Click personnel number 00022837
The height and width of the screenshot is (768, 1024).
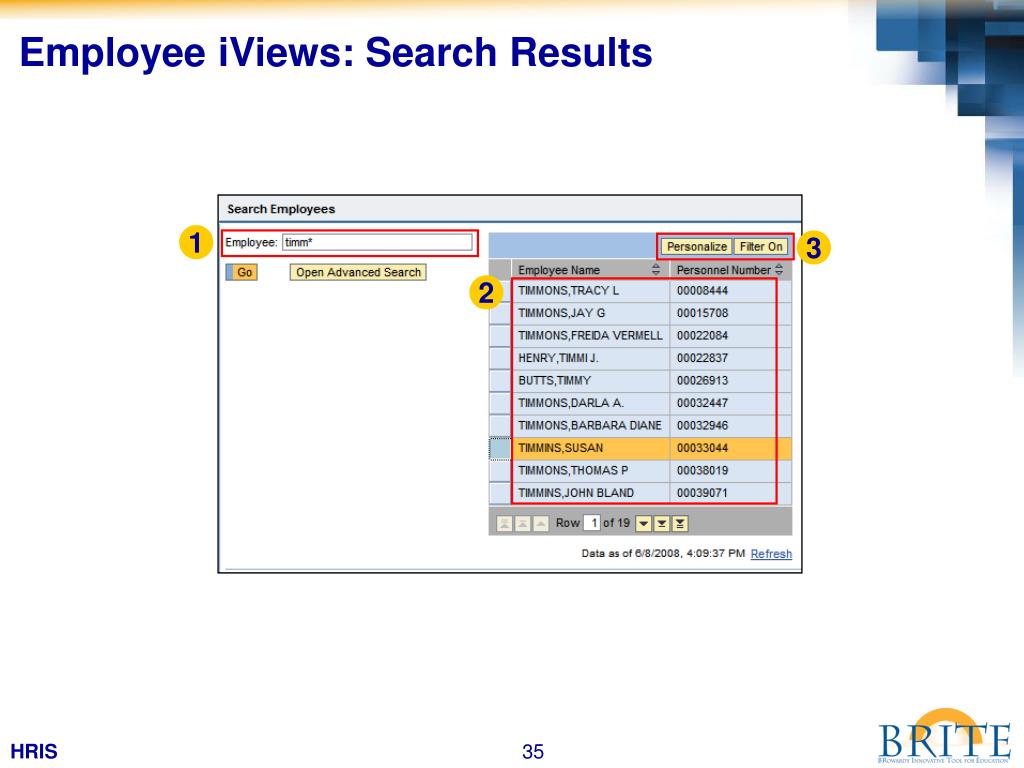(702, 358)
